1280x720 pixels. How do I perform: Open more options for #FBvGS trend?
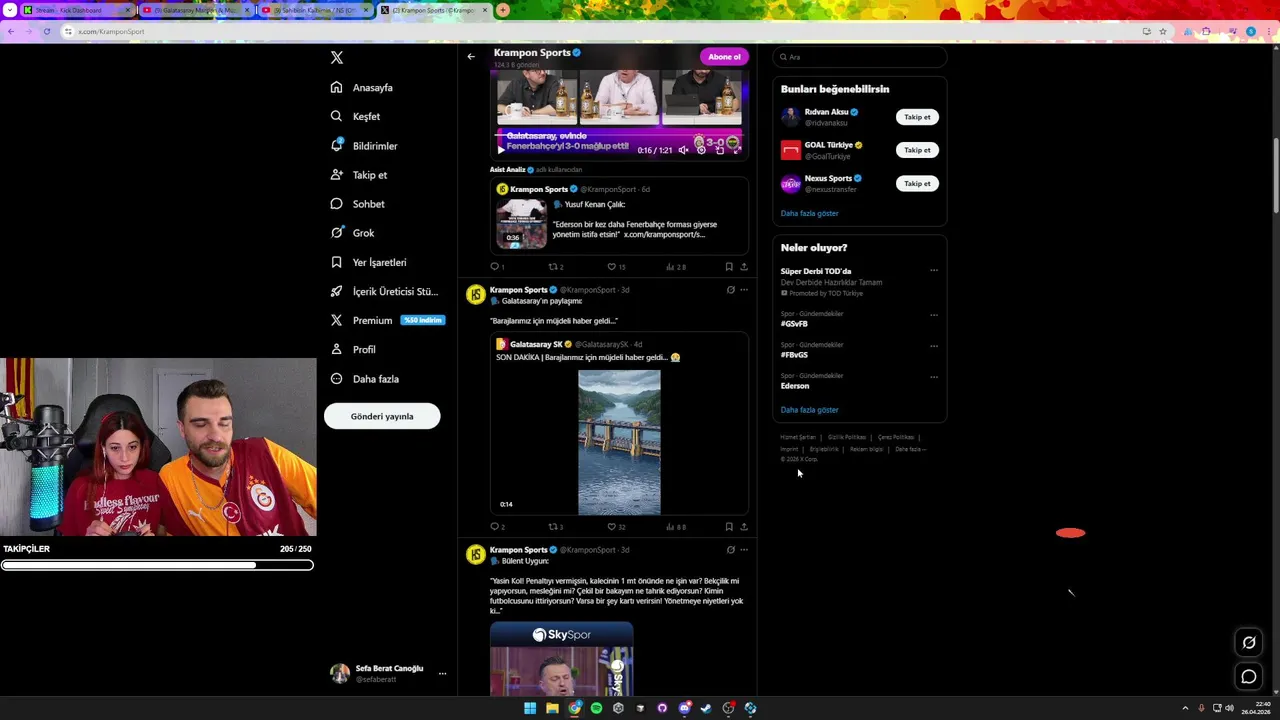(x=934, y=346)
